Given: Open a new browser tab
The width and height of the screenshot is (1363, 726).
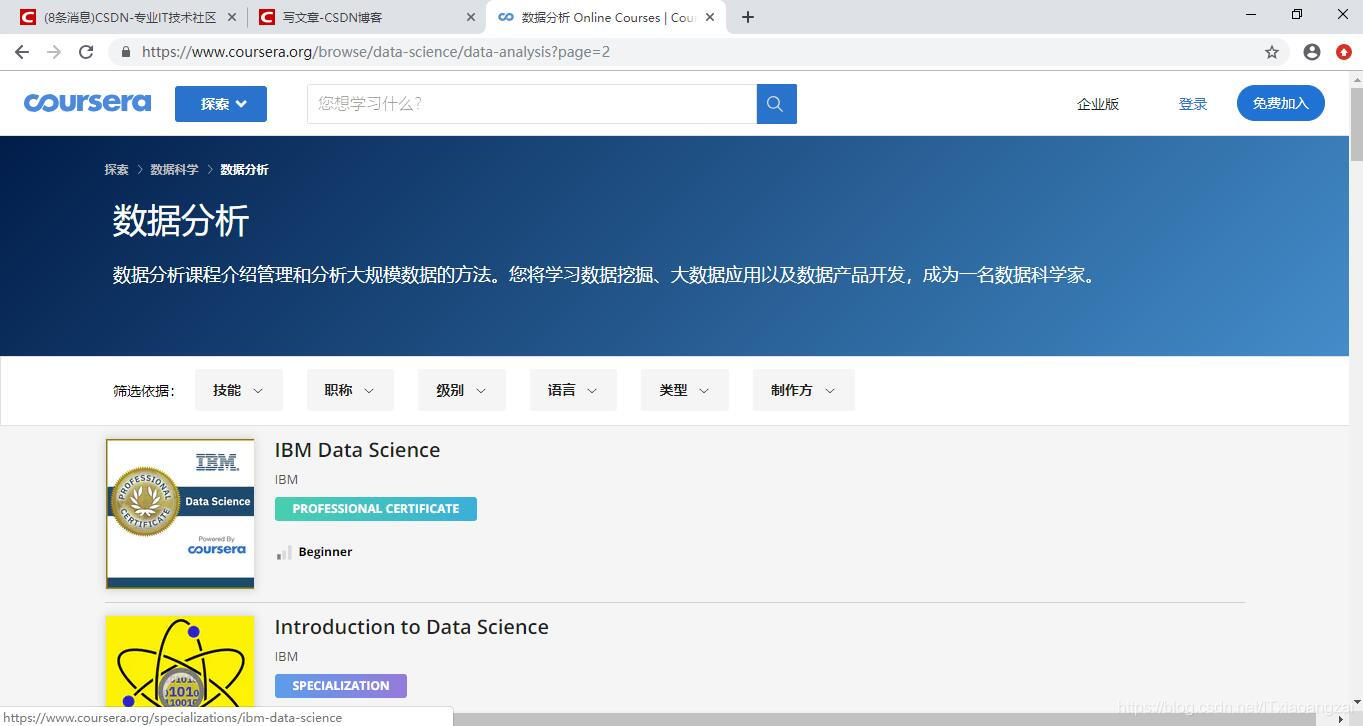Looking at the screenshot, I should (748, 17).
